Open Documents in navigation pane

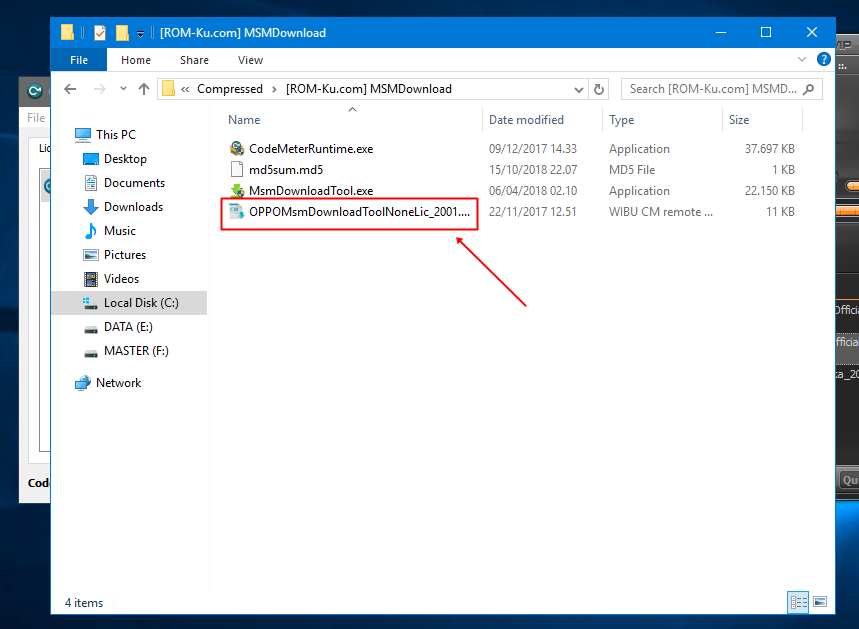click(134, 183)
